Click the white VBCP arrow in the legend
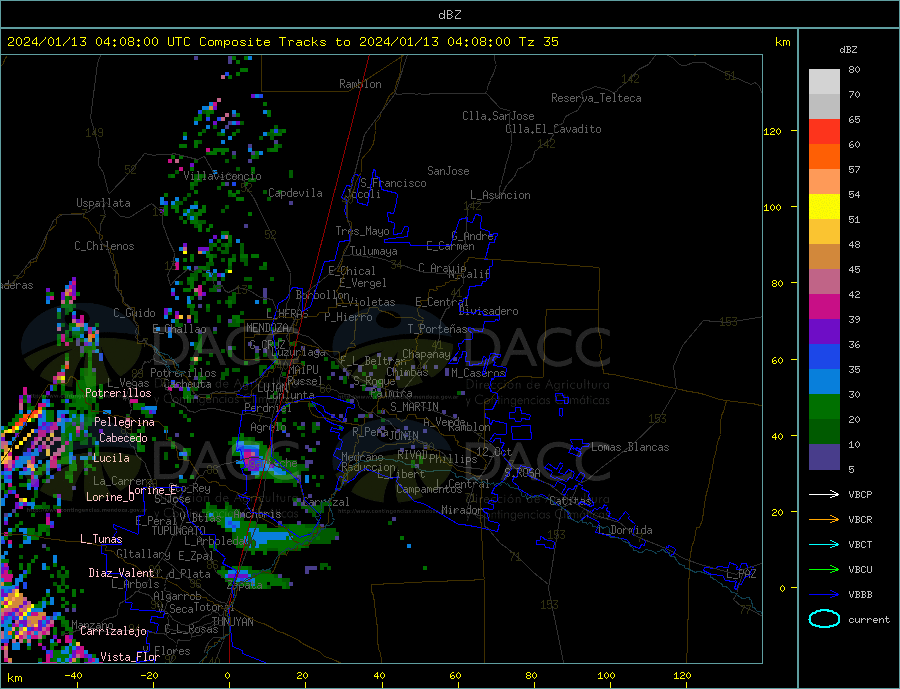The height and width of the screenshot is (689, 900). pos(824,494)
